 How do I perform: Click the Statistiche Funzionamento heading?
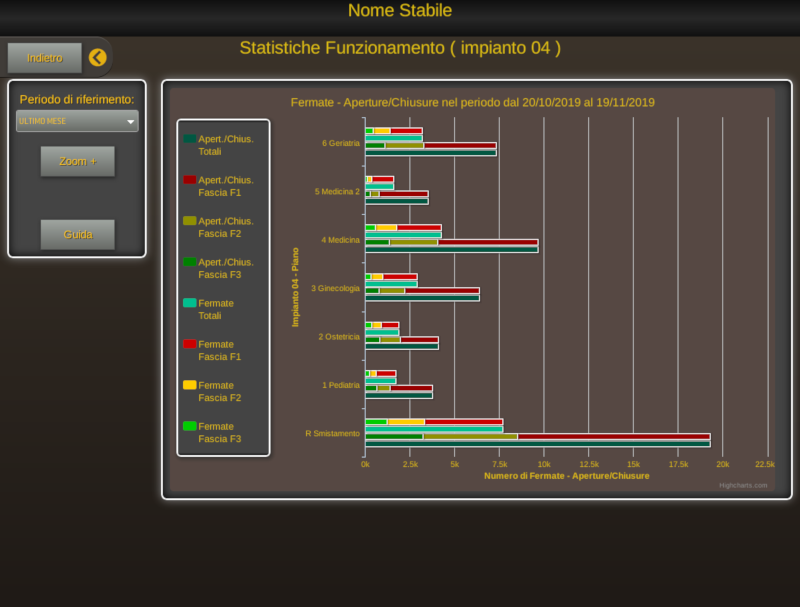[400, 48]
